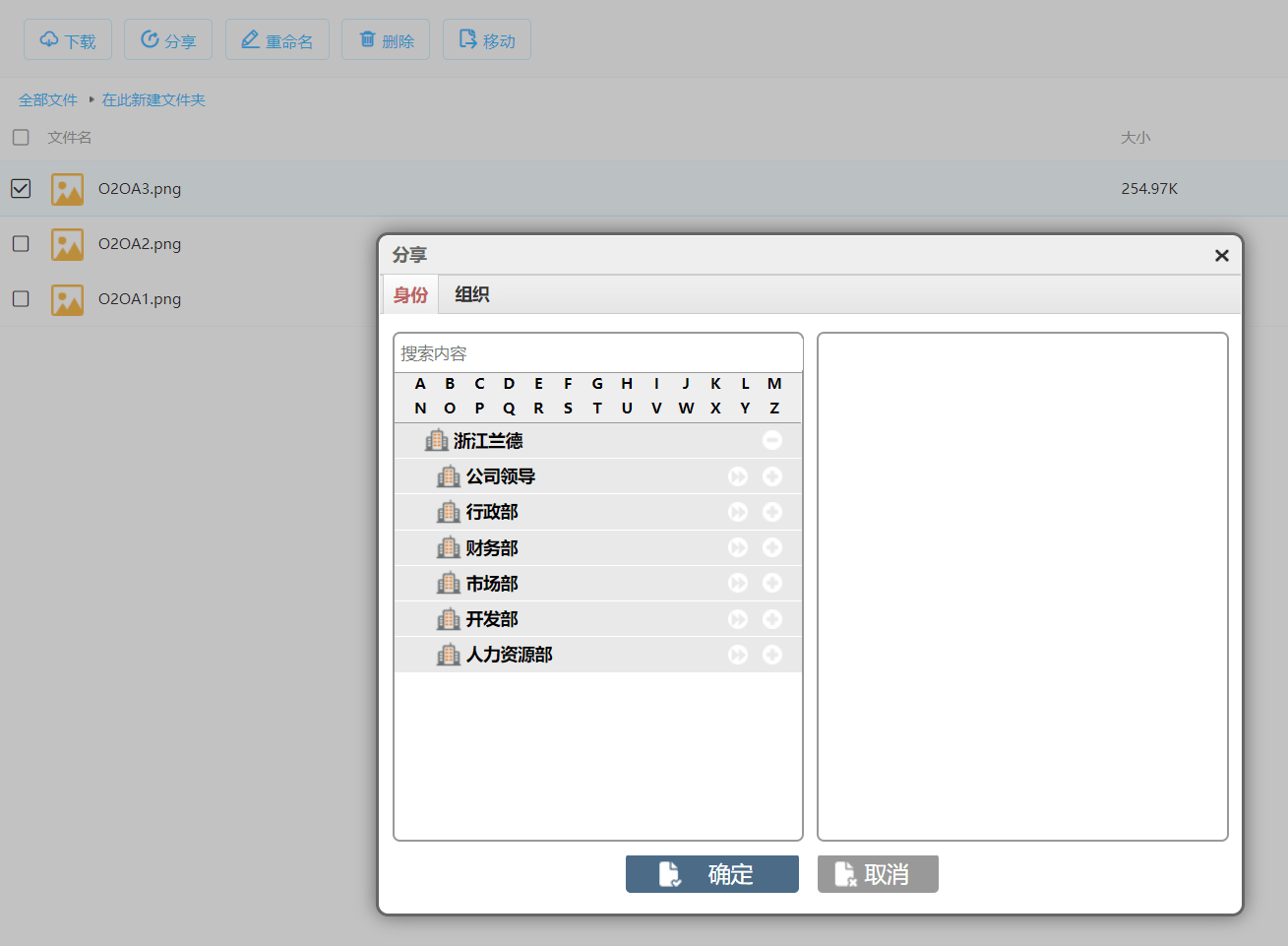Expand the 公司领导 sub-units arrow
This screenshot has width=1288, height=946.
point(738,476)
